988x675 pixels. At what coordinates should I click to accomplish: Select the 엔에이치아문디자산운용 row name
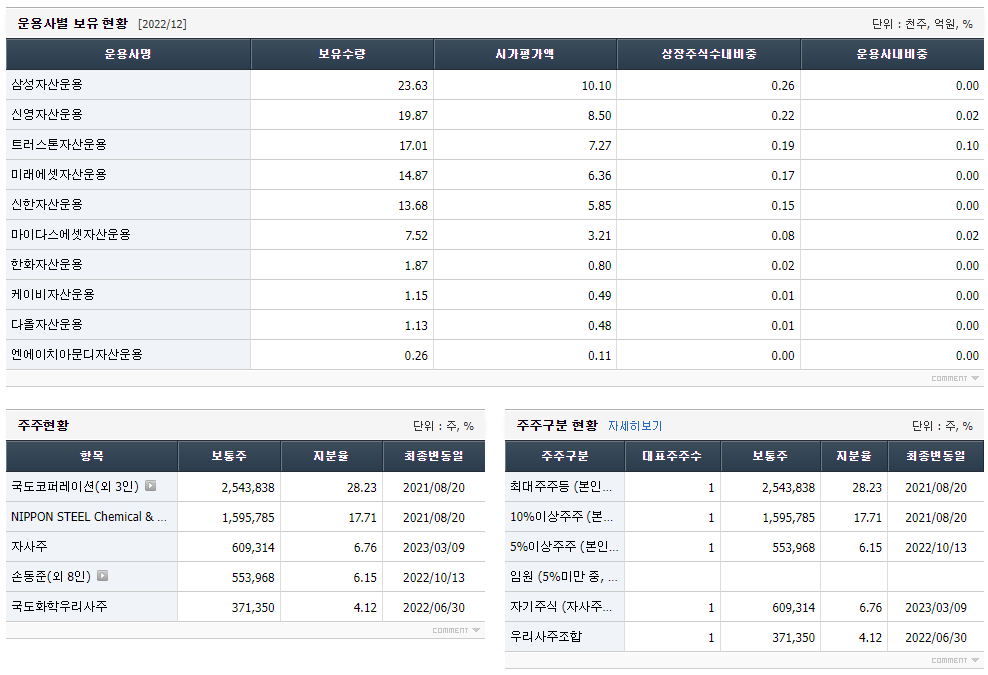[77, 355]
